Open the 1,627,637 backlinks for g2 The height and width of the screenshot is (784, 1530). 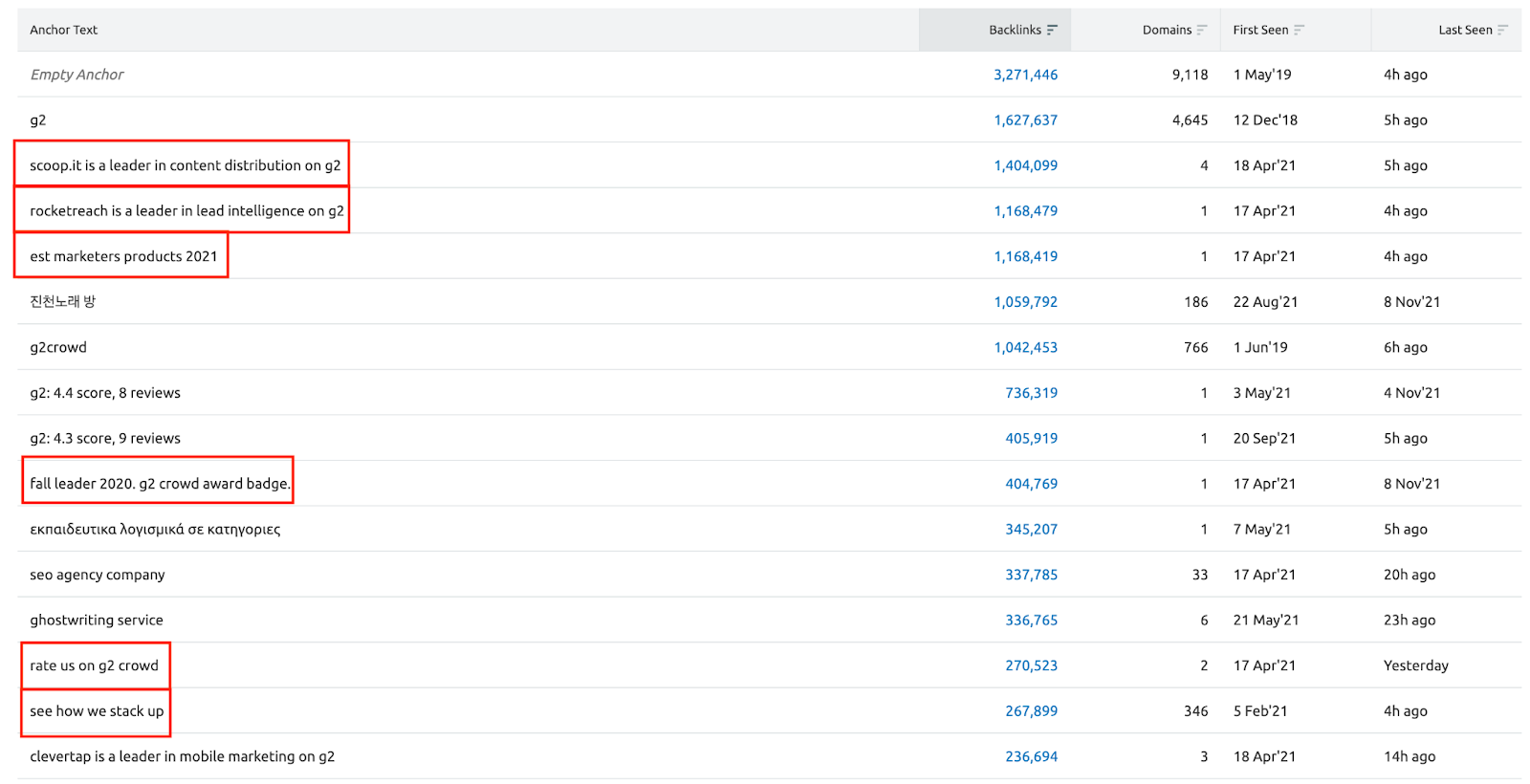(x=1025, y=120)
